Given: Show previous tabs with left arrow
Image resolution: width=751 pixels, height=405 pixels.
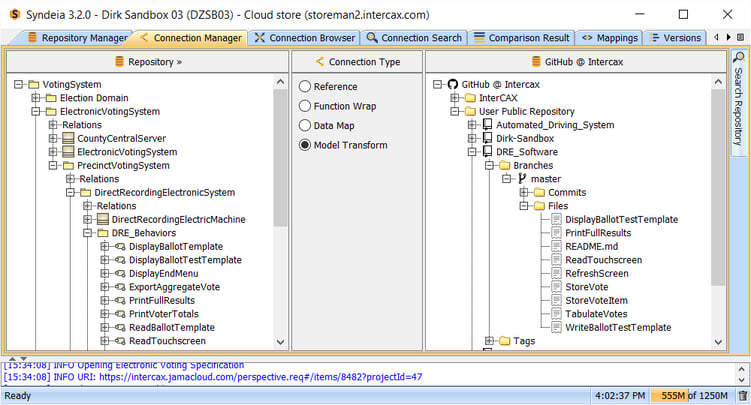Looking at the screenshot, I should coord(717,37).
